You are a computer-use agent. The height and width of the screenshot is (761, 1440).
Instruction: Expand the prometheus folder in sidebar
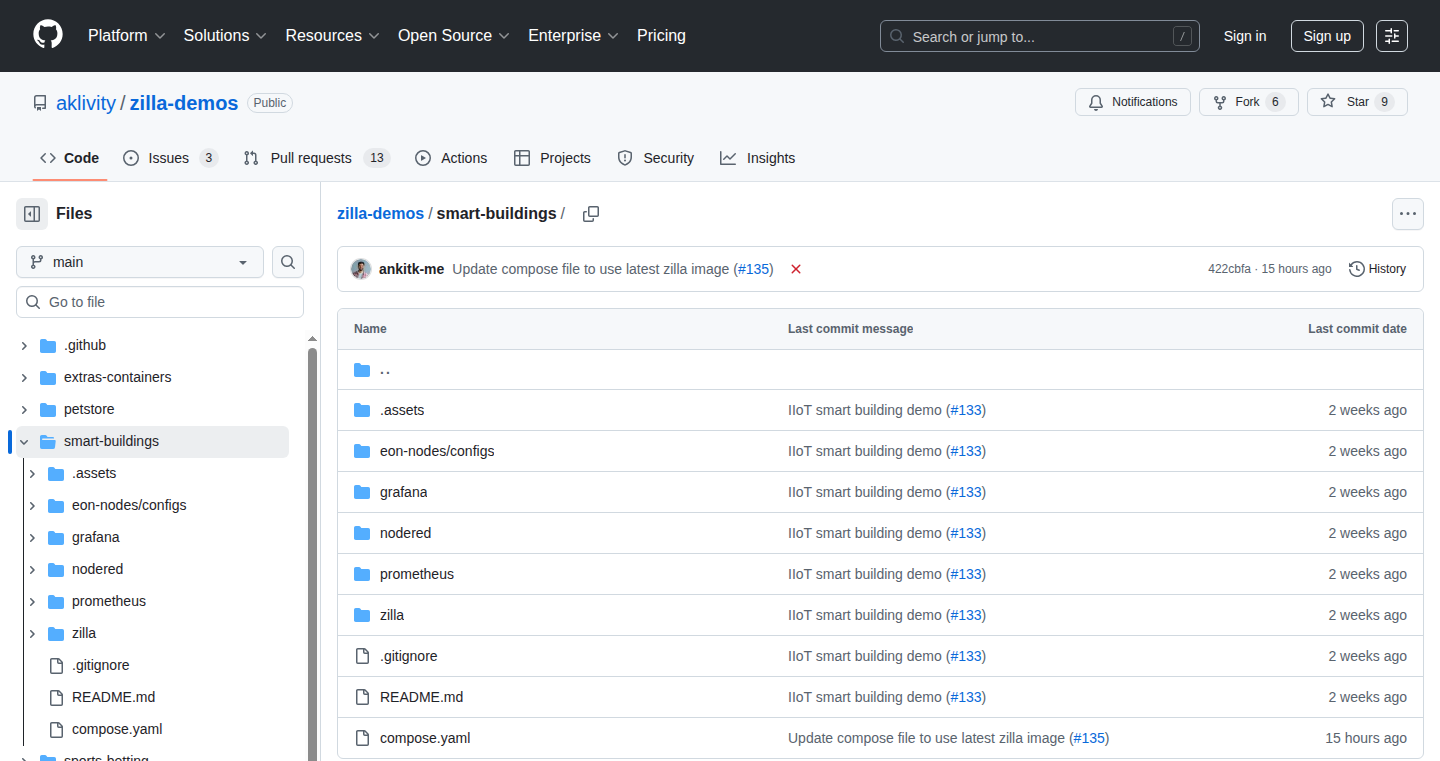click(32, 601)
